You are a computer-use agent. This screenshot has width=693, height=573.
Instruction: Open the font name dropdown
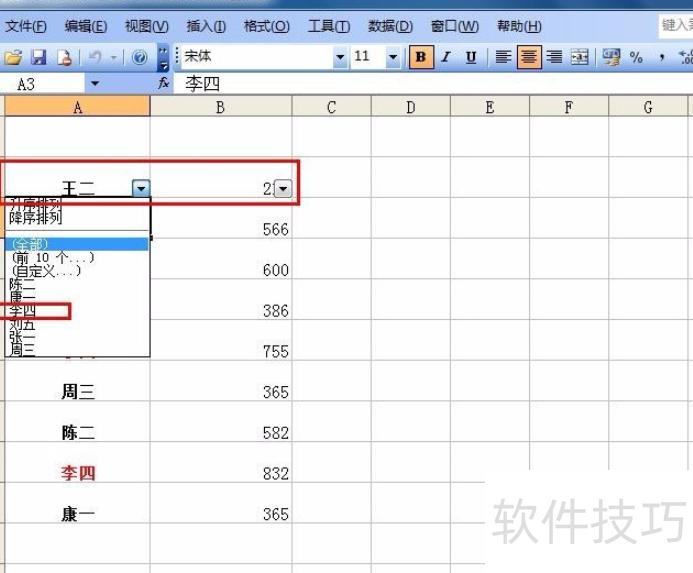click(340, 57)
